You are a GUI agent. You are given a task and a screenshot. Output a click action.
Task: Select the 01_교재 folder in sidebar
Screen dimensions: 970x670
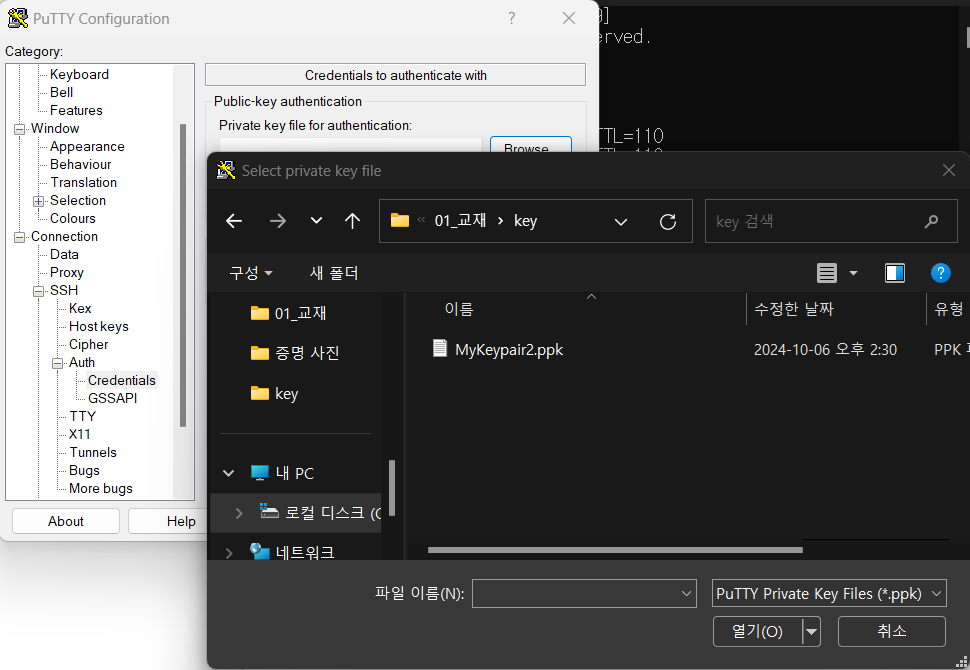(288, 313)
